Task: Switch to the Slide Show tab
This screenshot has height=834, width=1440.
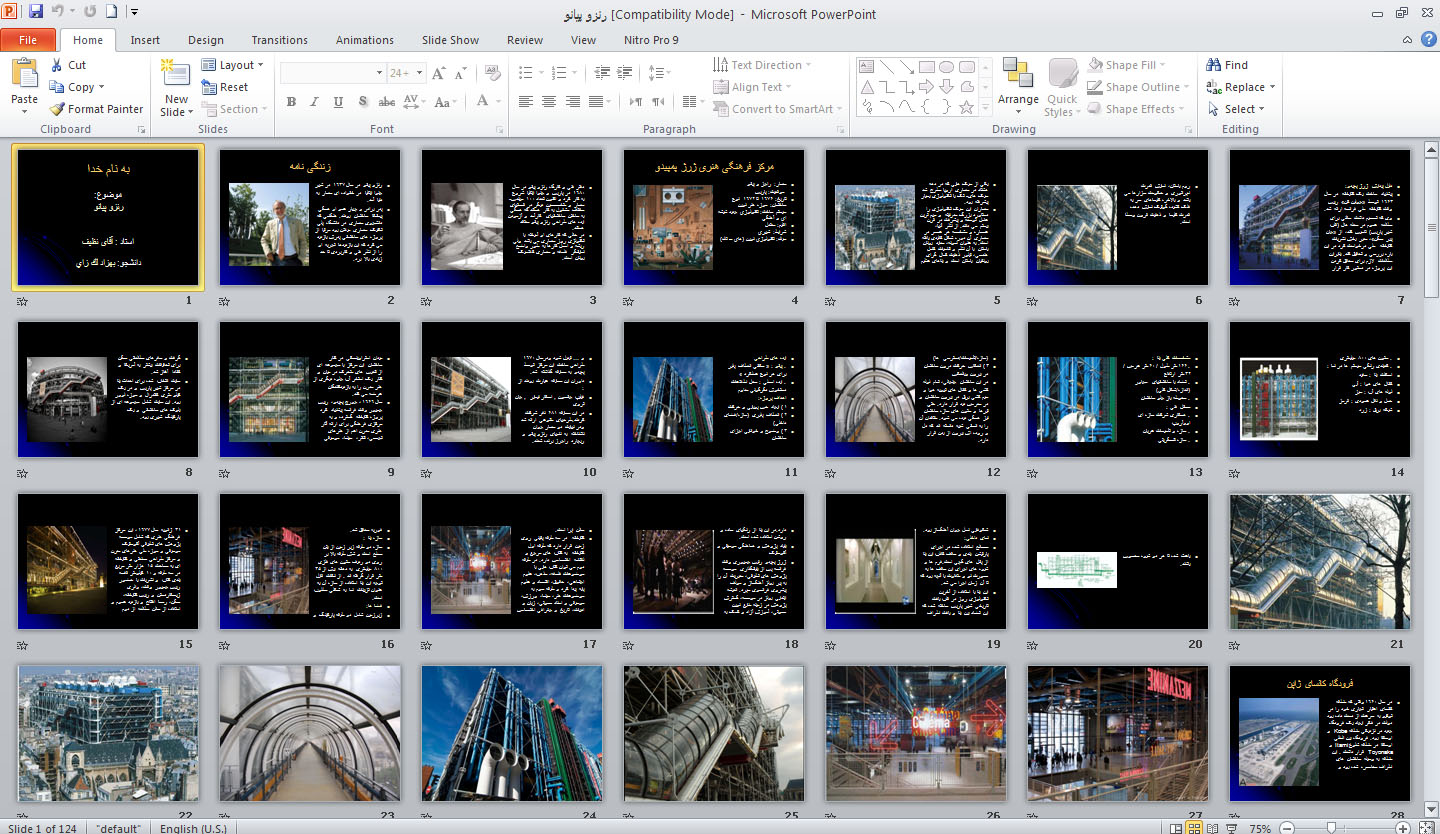Action: [450, 40]
